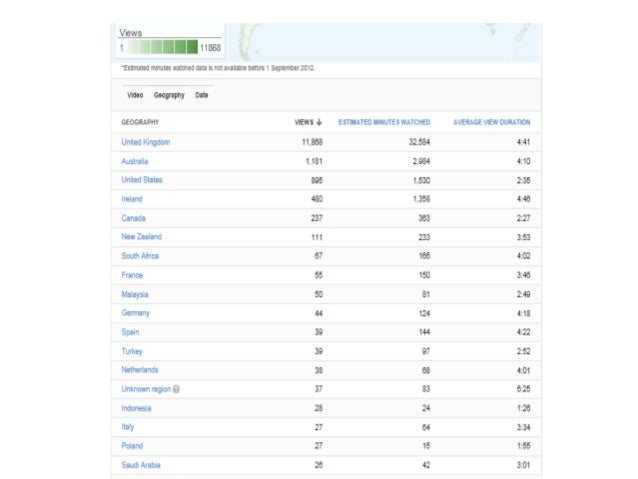638x479 pixels.
Task: Click Saudi Arabia average duration 3:01
Action: (524, 465)
